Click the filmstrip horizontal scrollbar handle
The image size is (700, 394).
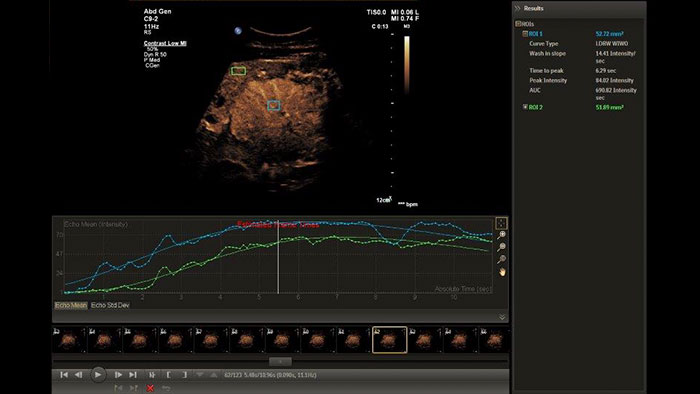(x=280, y=361)
